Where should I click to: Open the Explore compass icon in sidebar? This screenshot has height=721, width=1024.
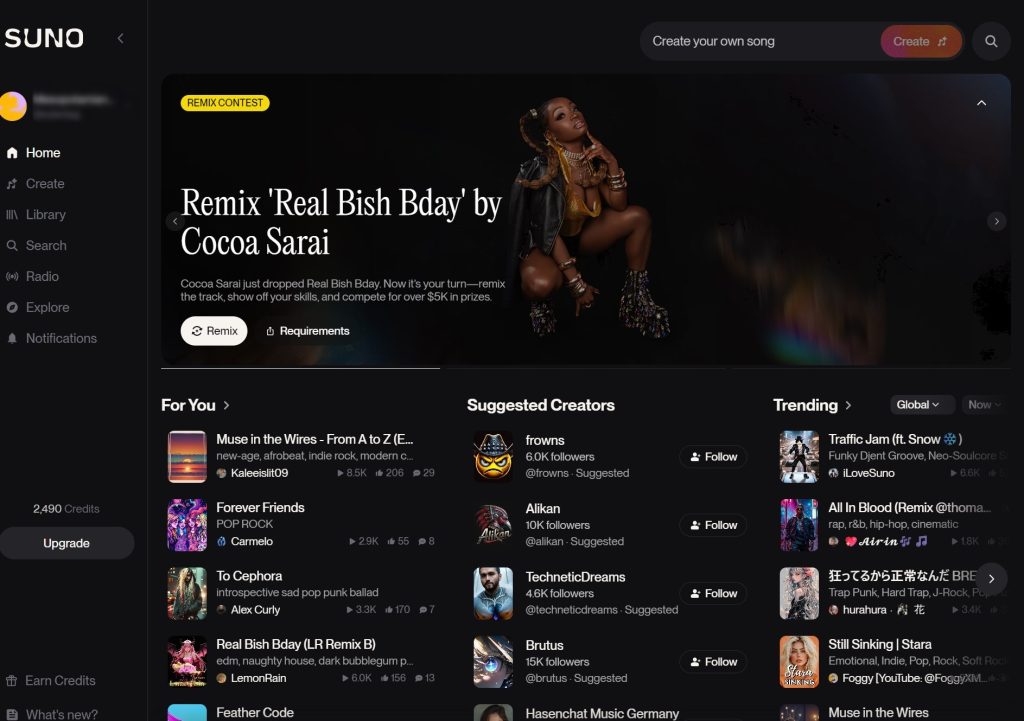click(12, 307)
